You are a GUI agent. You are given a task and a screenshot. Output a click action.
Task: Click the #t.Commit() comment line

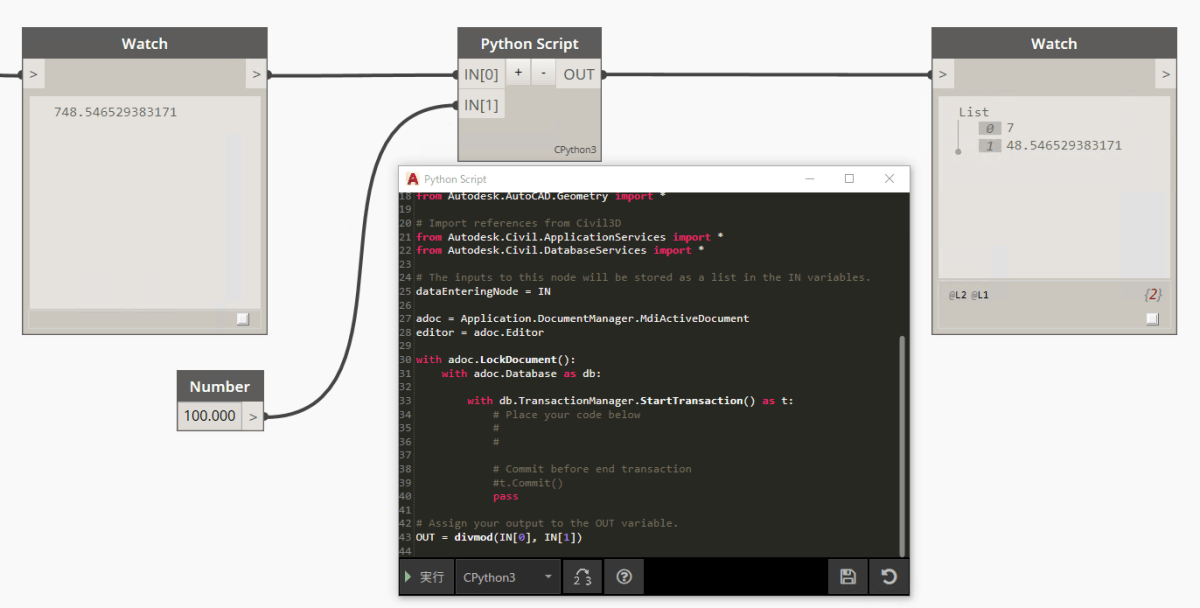coord(528,482)
